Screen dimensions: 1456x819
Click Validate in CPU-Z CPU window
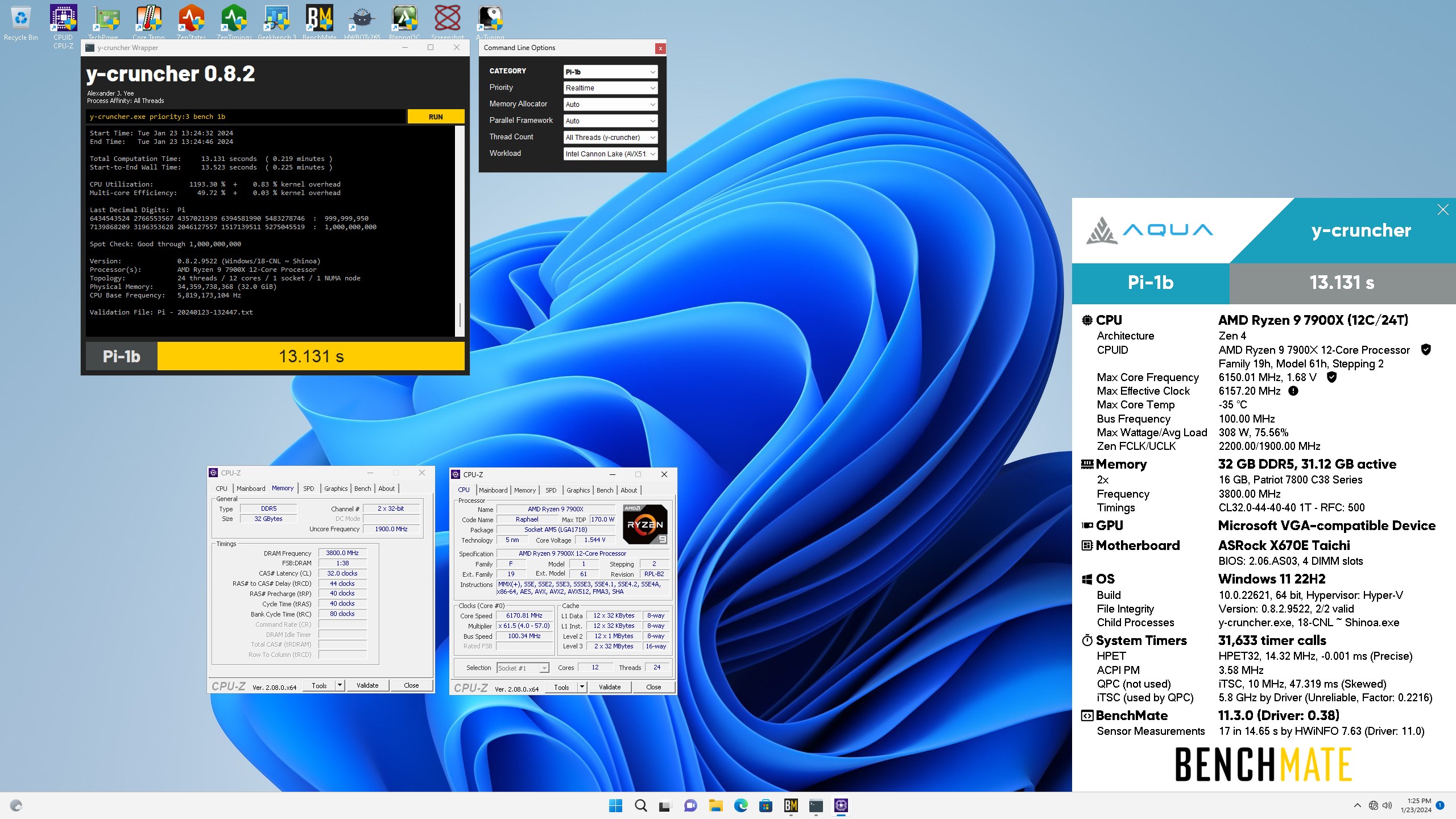click(x=610, y=687)
